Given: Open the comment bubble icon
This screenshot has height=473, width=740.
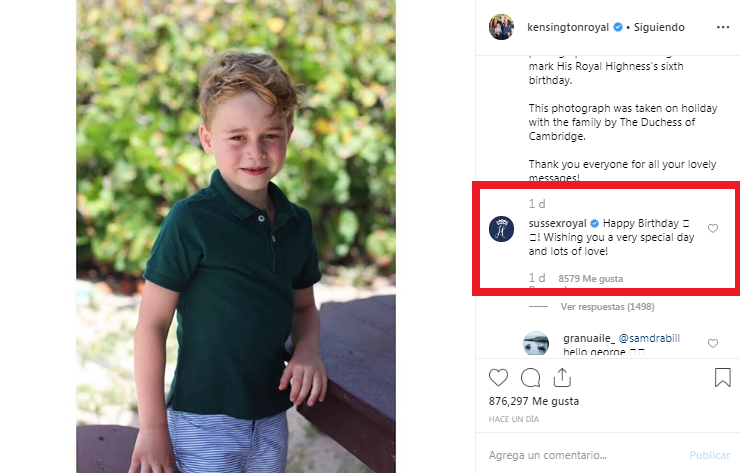Looking at the screenshot, I should click(531, 377).
